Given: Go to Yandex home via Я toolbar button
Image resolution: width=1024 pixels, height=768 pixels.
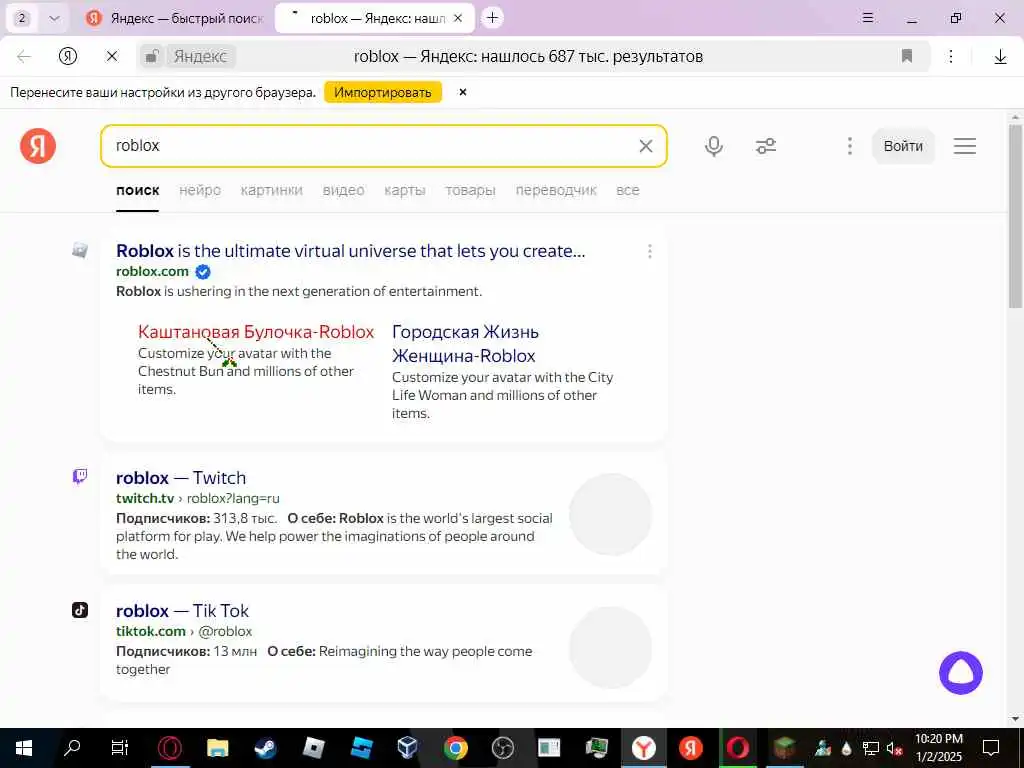Looking at the screenshot, I should point(68,57).
